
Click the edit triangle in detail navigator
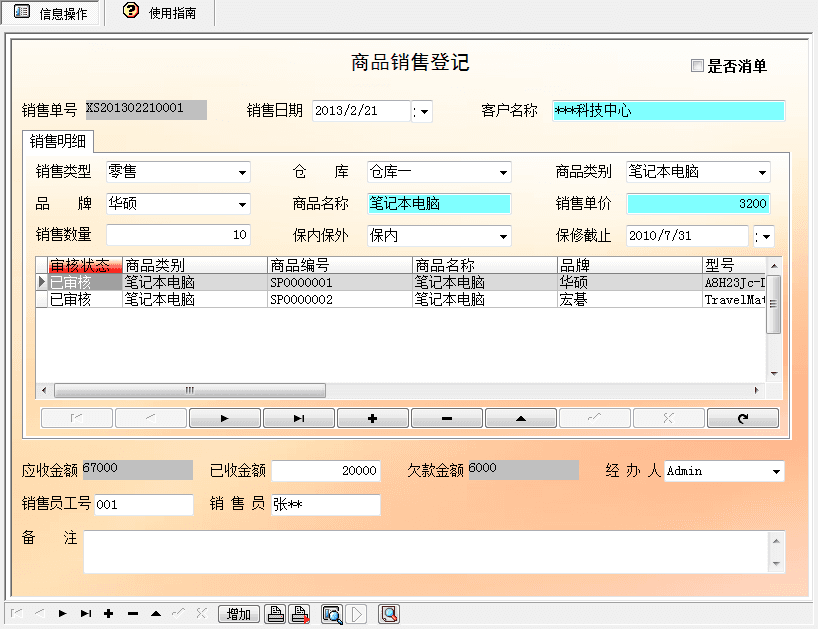pos(521,418)
